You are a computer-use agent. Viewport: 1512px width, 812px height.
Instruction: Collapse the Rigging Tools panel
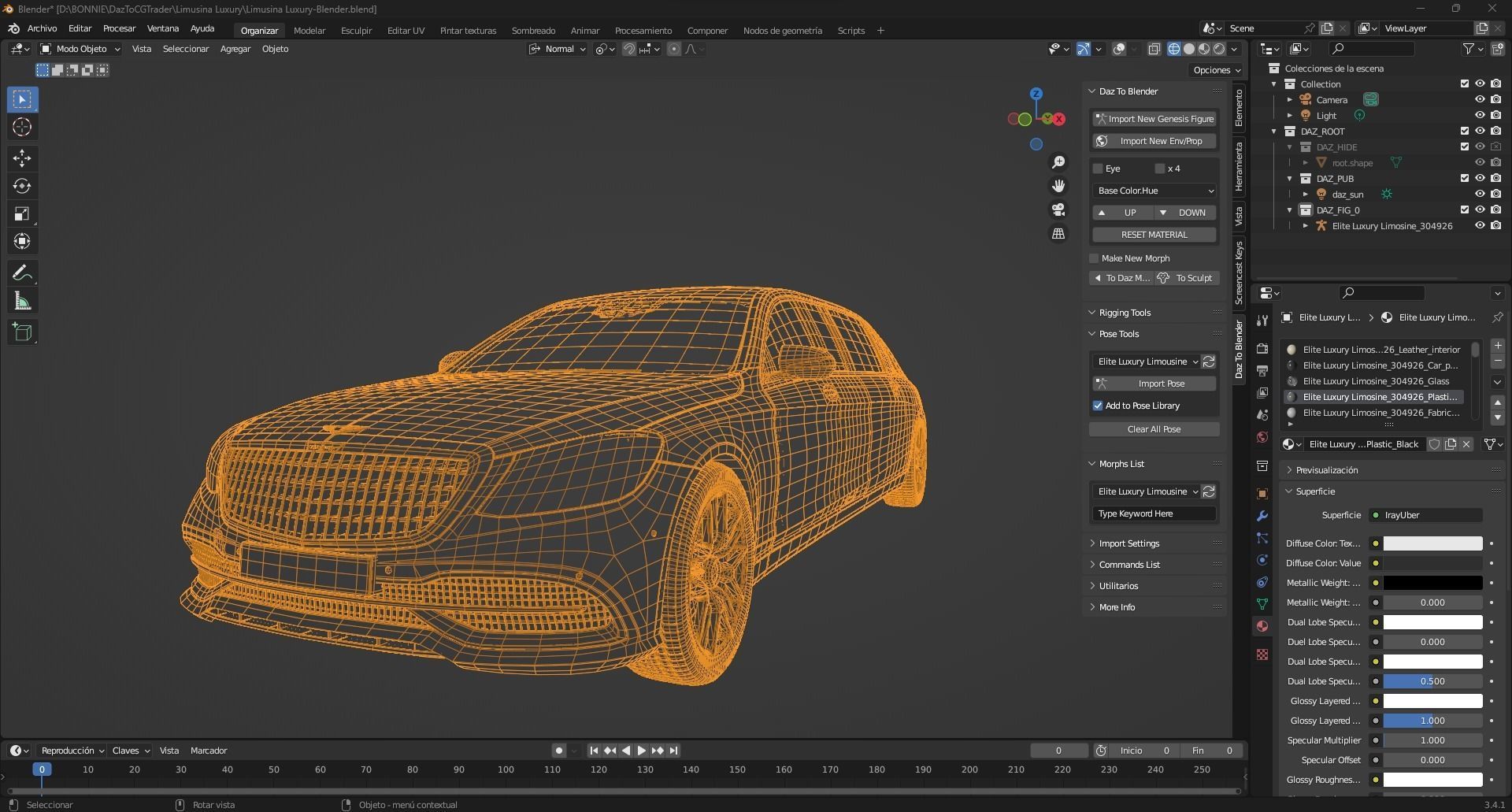coord(1125,313)
